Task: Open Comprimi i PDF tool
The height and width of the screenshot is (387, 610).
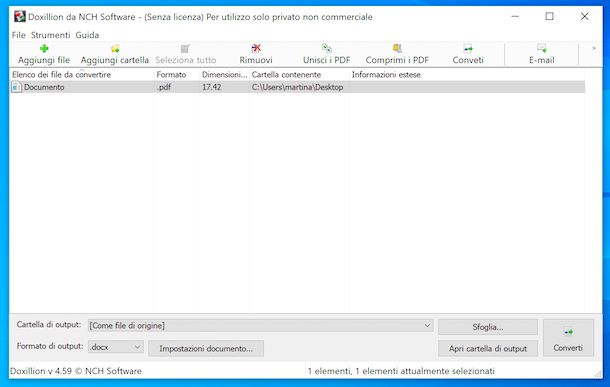Action: point(397,48)
